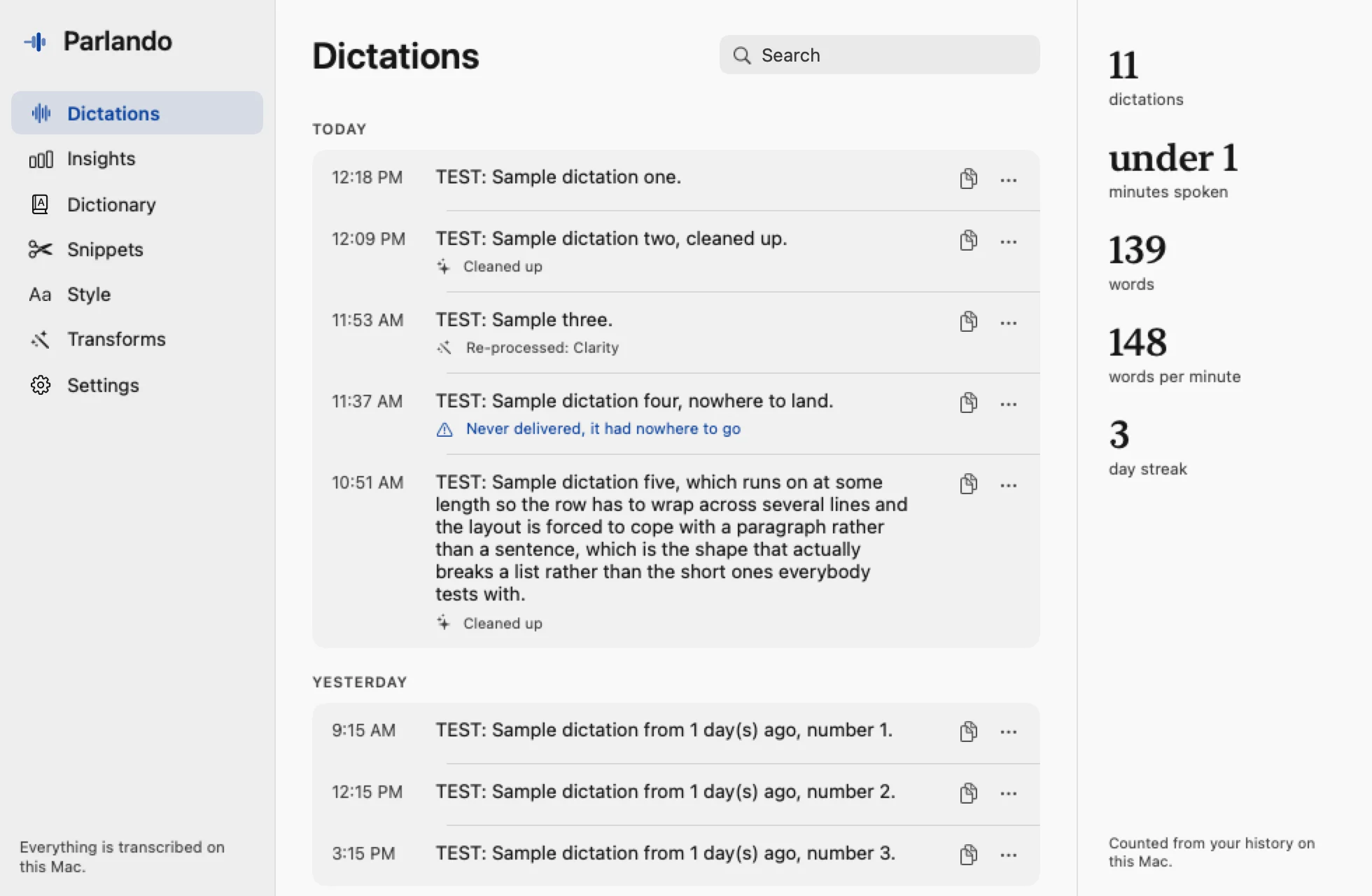Click the magnifier icon in the search field
The image size is (1372, 896).
pyautogui.click(x=742, y=55)
